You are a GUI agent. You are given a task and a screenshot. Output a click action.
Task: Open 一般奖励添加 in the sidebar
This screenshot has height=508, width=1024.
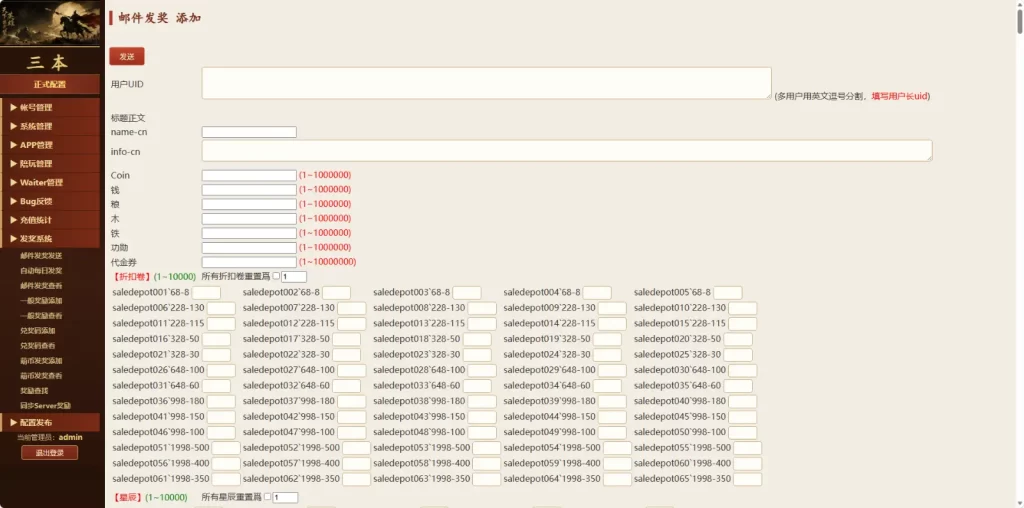pos(41,301)
